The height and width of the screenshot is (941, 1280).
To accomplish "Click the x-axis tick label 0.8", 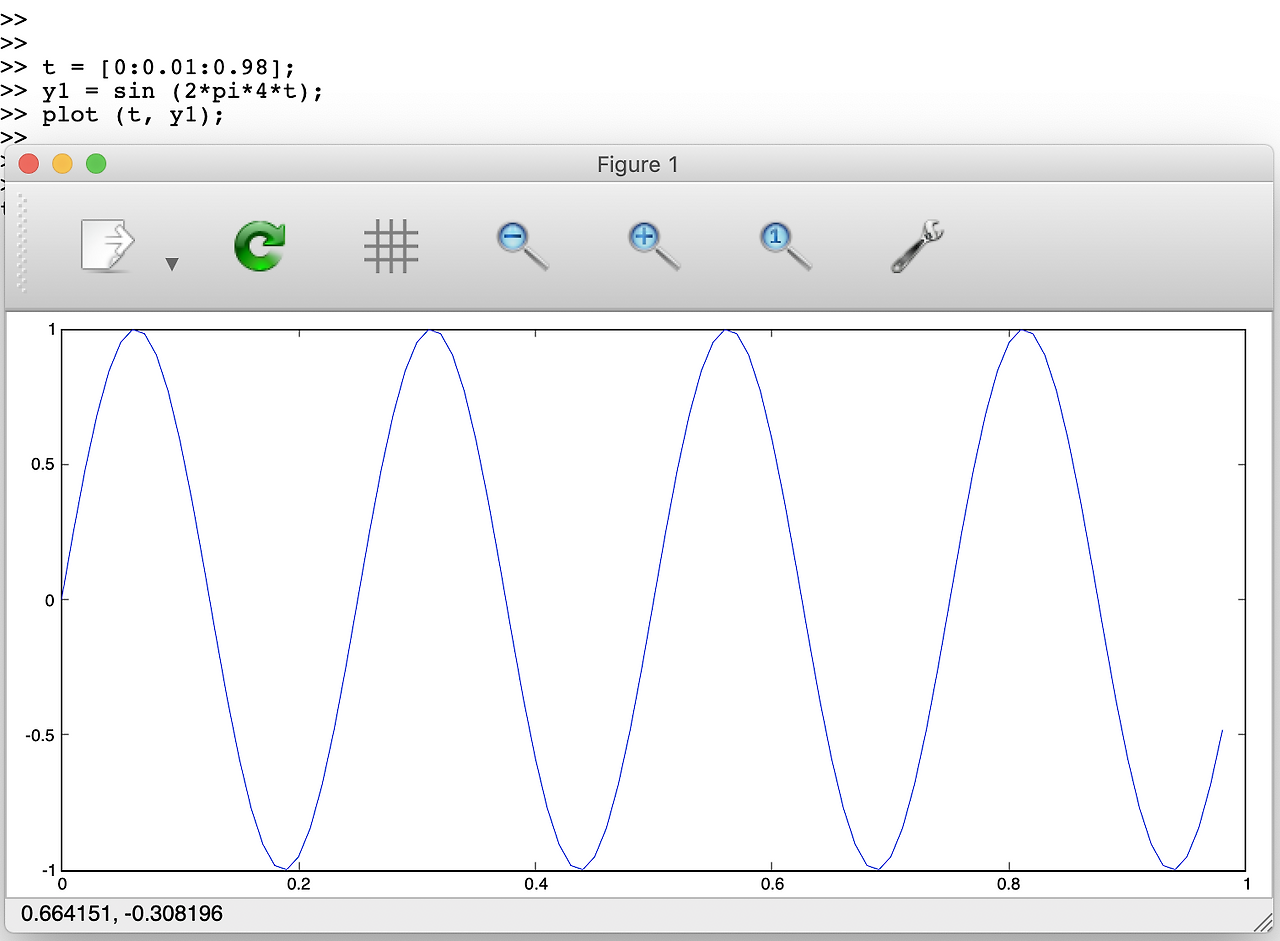I will point(1009,884).
